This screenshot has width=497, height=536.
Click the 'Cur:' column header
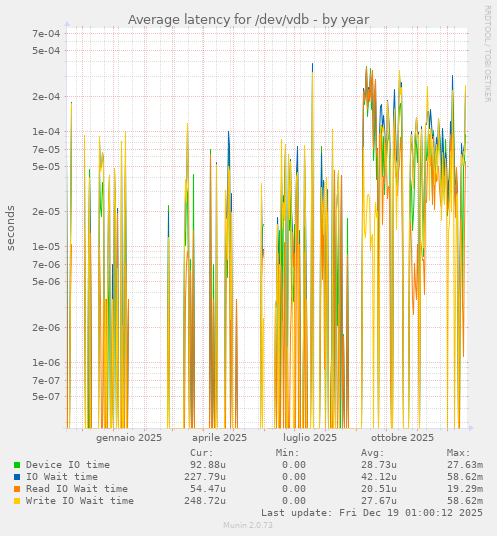[202, 453]
